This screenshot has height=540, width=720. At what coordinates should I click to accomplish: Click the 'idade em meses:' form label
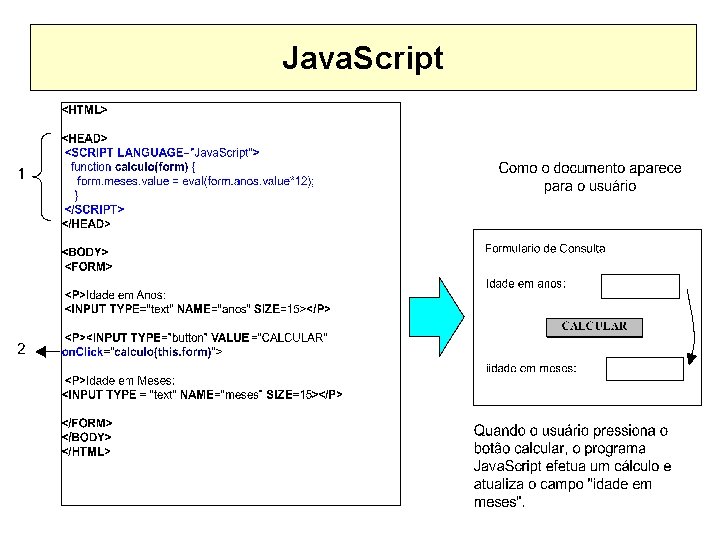click(x=531, y=368)
